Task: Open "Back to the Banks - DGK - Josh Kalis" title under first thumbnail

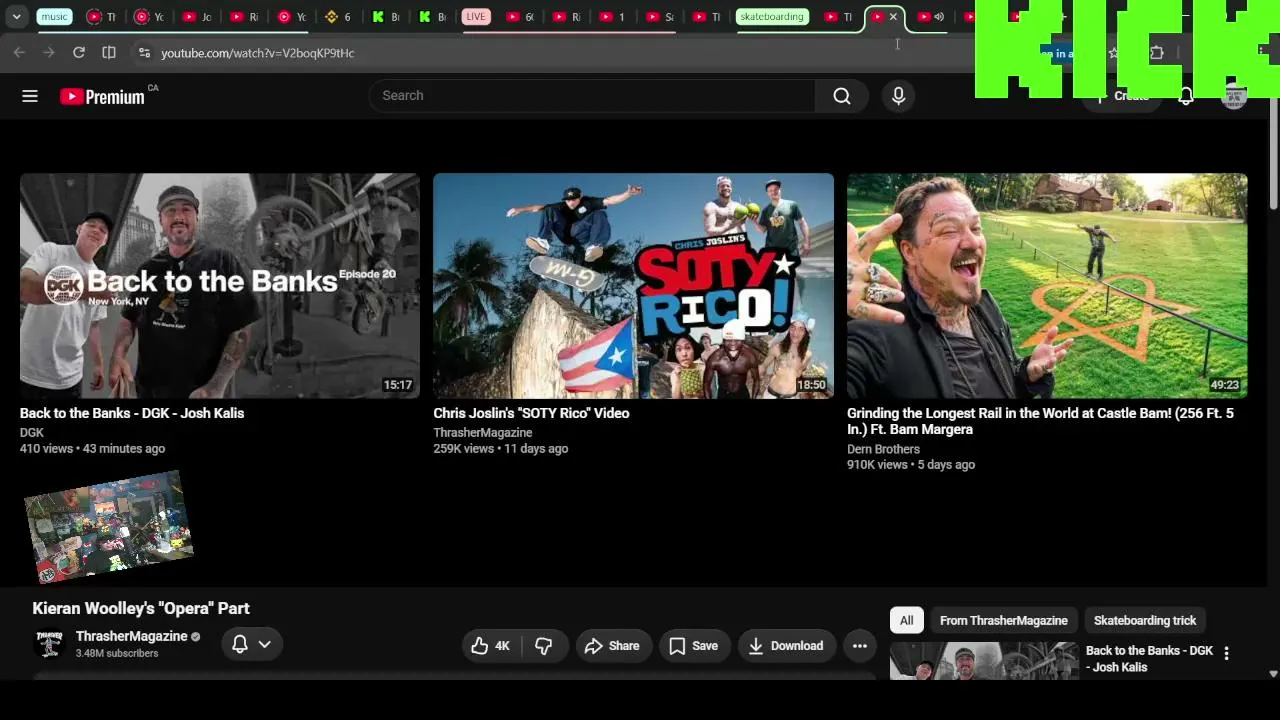Action: (132, 413)
